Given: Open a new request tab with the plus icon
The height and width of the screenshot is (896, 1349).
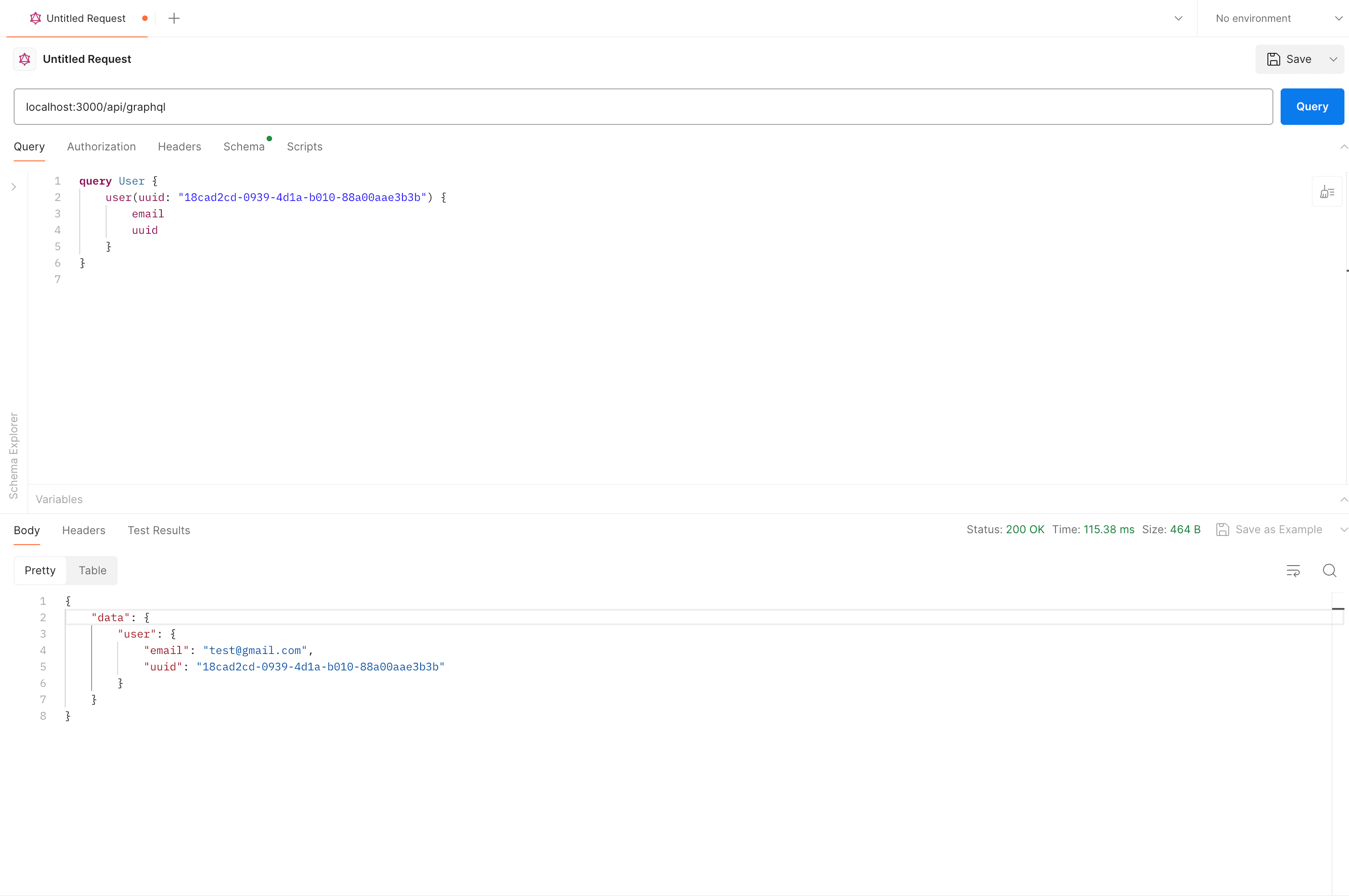Looking at the screenshot, I should [174, 18].
